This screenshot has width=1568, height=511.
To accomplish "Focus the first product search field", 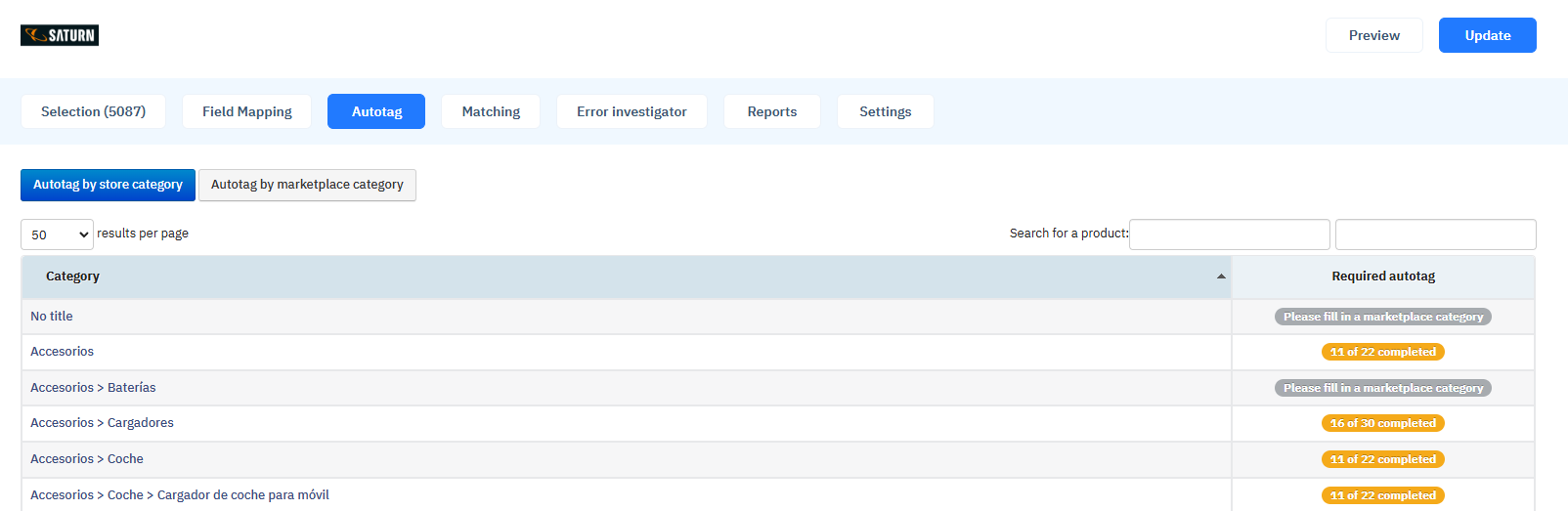I will pyautogui.click(x=1230, y=234).
